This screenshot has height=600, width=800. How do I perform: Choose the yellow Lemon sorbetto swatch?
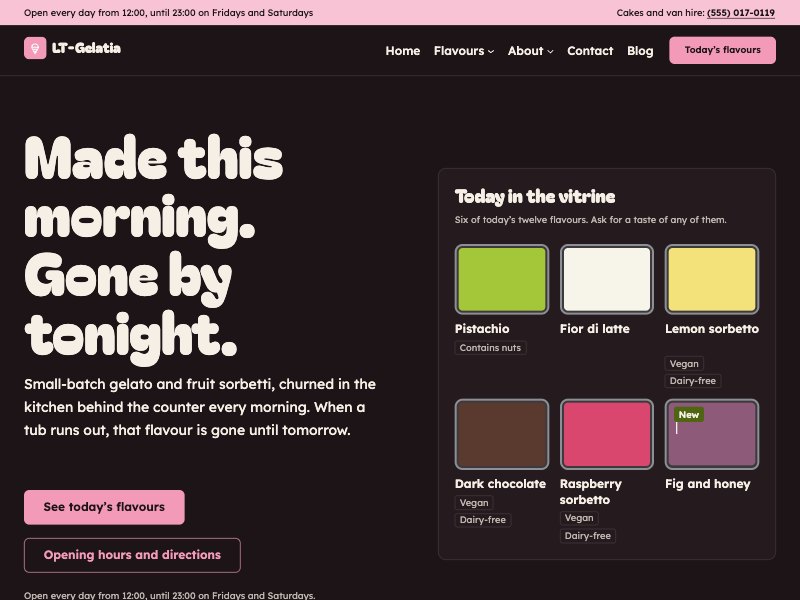pos(712,279)
